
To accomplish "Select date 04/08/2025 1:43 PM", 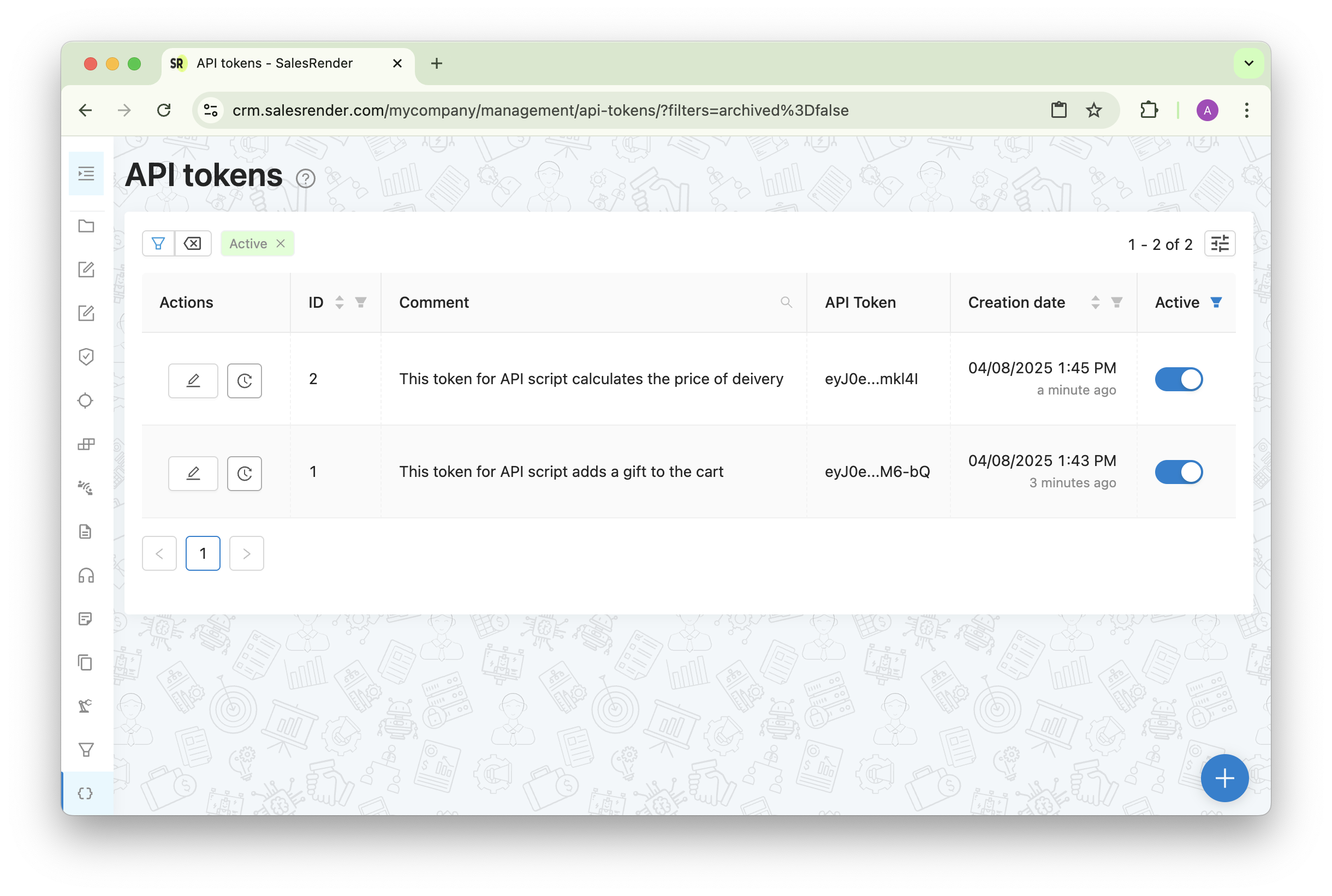I will pos(1042,461).
